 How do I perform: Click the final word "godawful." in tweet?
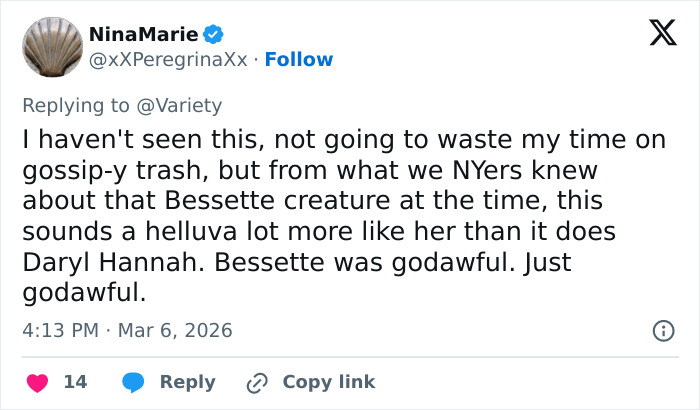(x=84, y=293)
